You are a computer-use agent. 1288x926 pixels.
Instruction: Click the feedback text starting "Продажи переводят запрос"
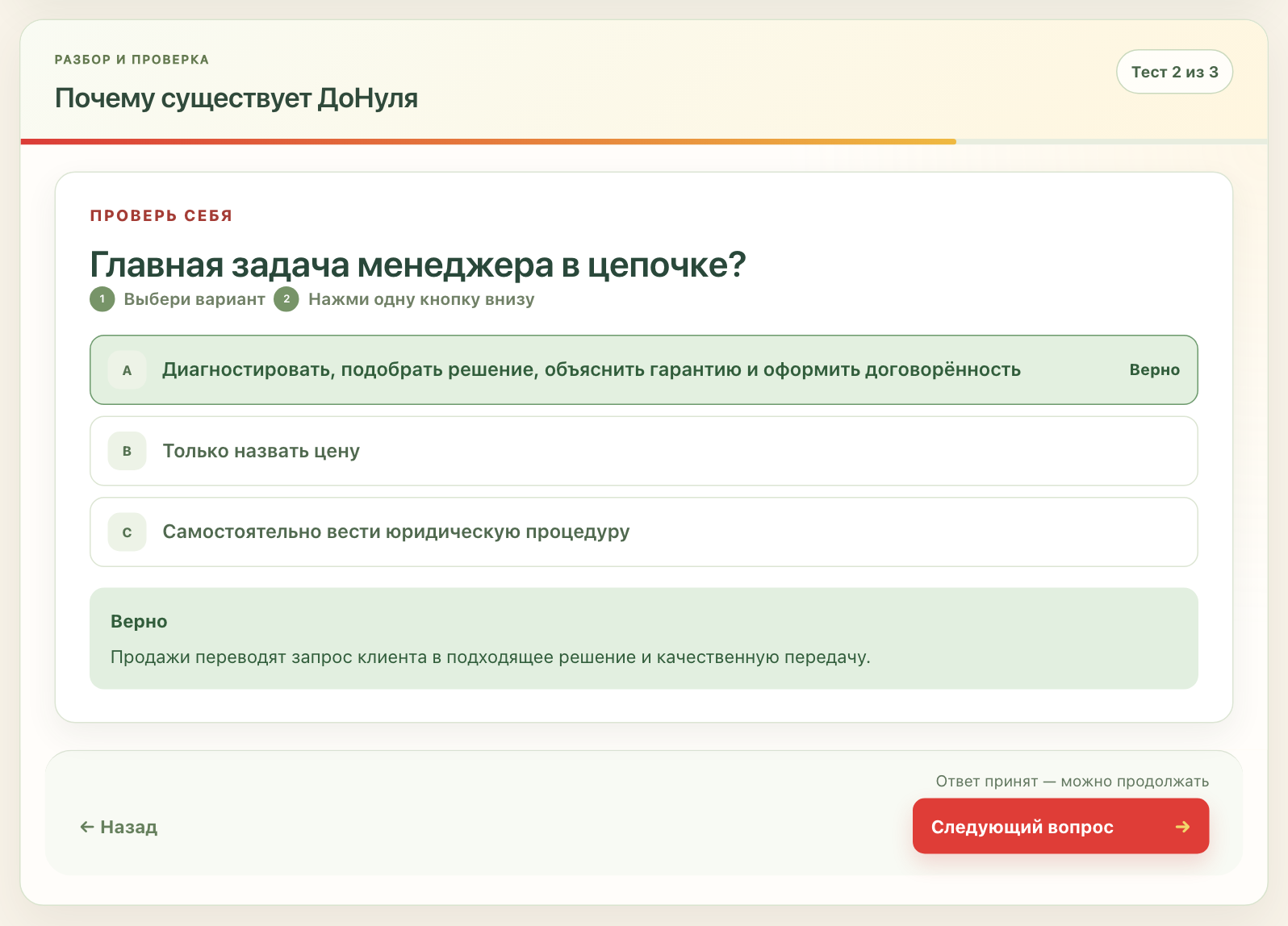point(491,657)
